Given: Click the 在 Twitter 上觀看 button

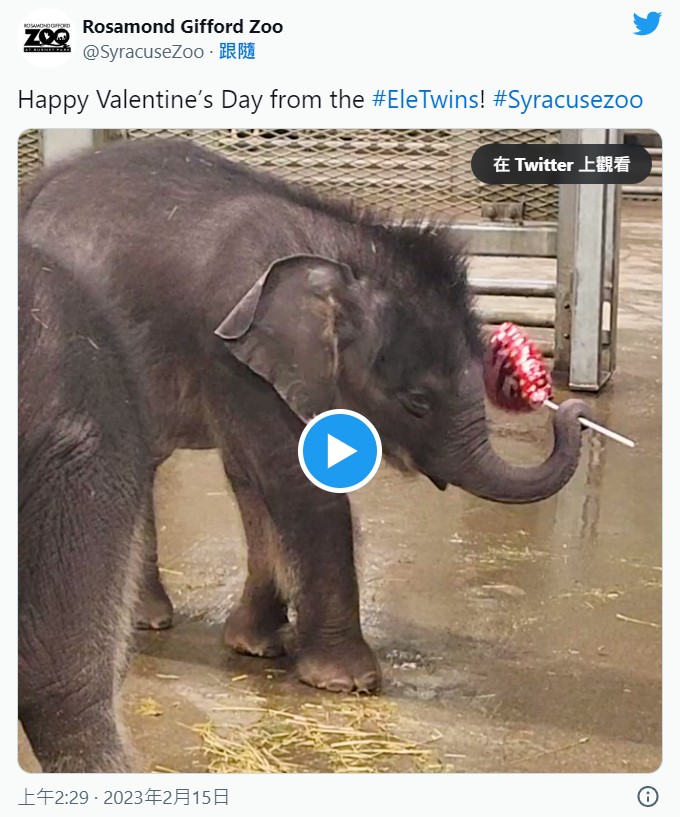Looking at the screenshot, I should point(561,164).
